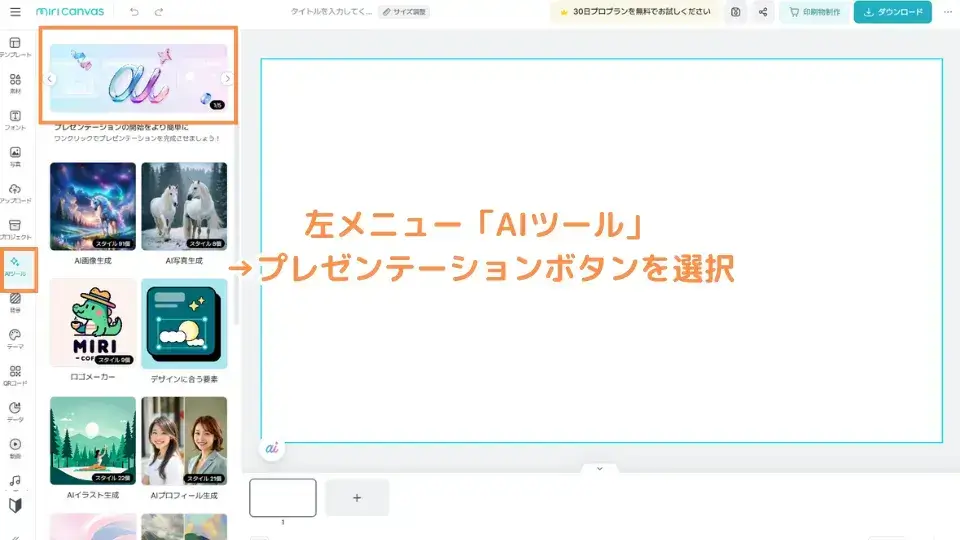Collapse the page strip with chevron

pyautogui.click(x=600, y=468)
